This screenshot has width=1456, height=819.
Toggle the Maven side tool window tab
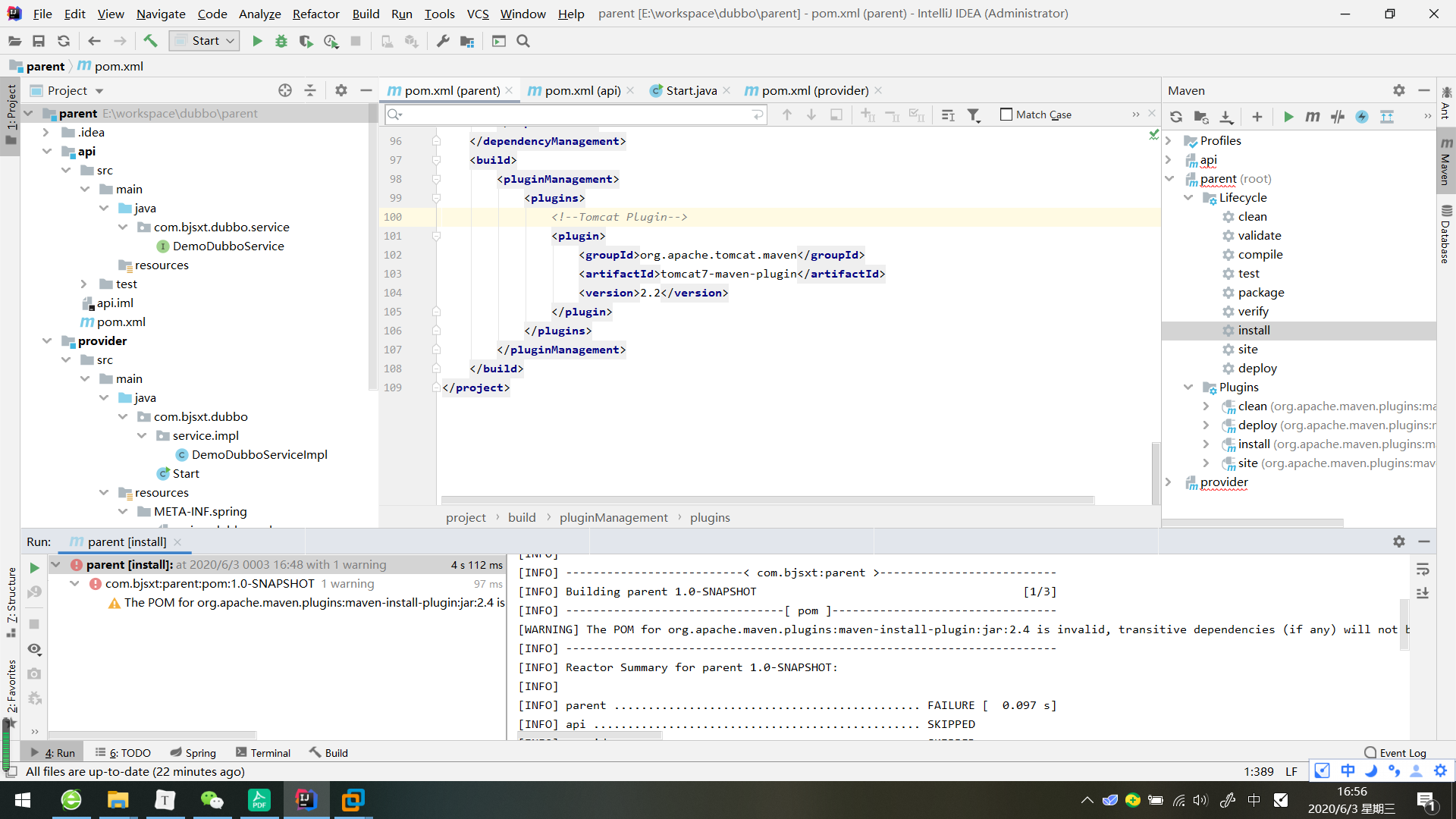pyautogui.click(x=1446, y=161)
